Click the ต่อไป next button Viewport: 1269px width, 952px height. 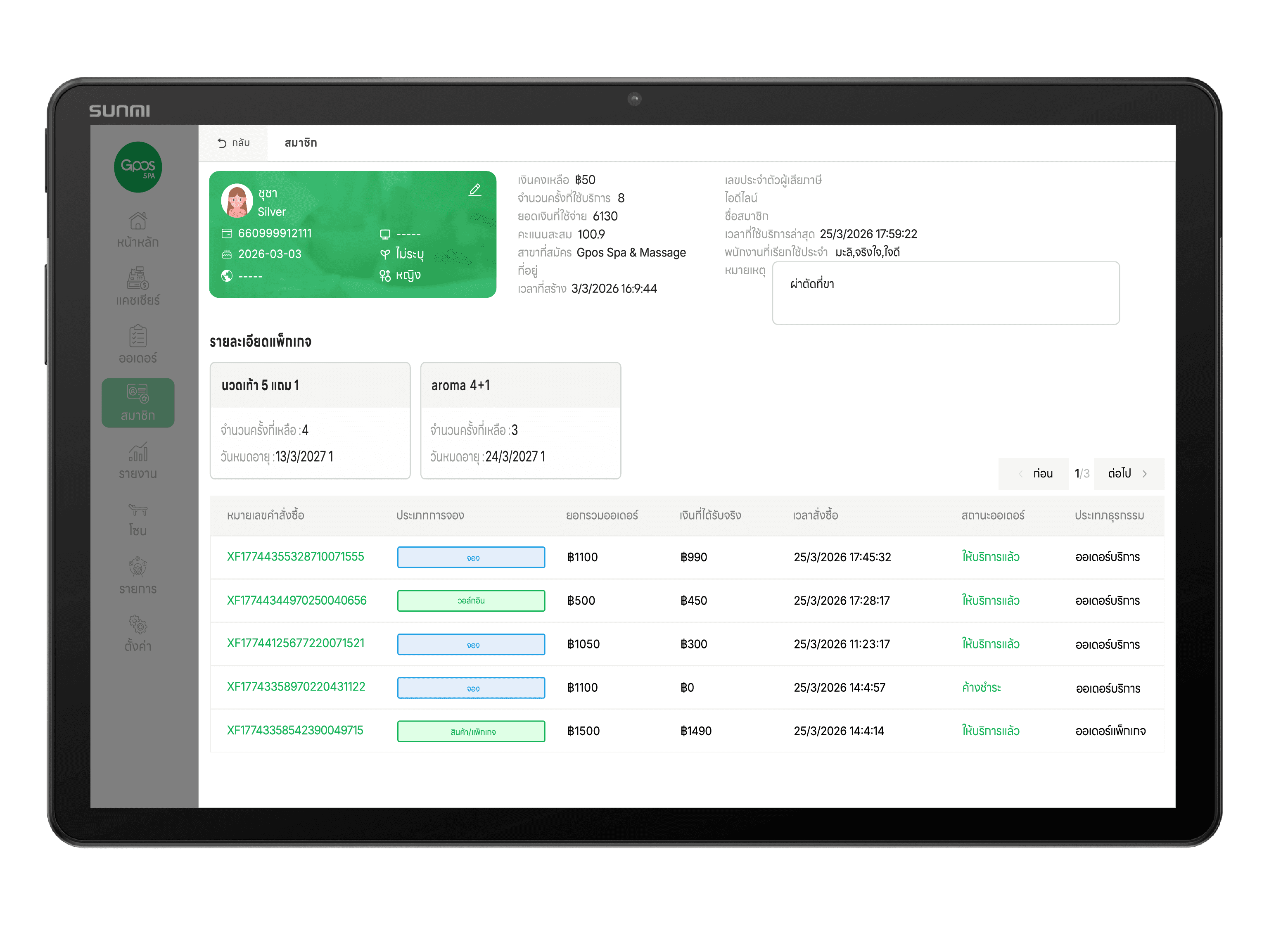tap(1120, 473)
